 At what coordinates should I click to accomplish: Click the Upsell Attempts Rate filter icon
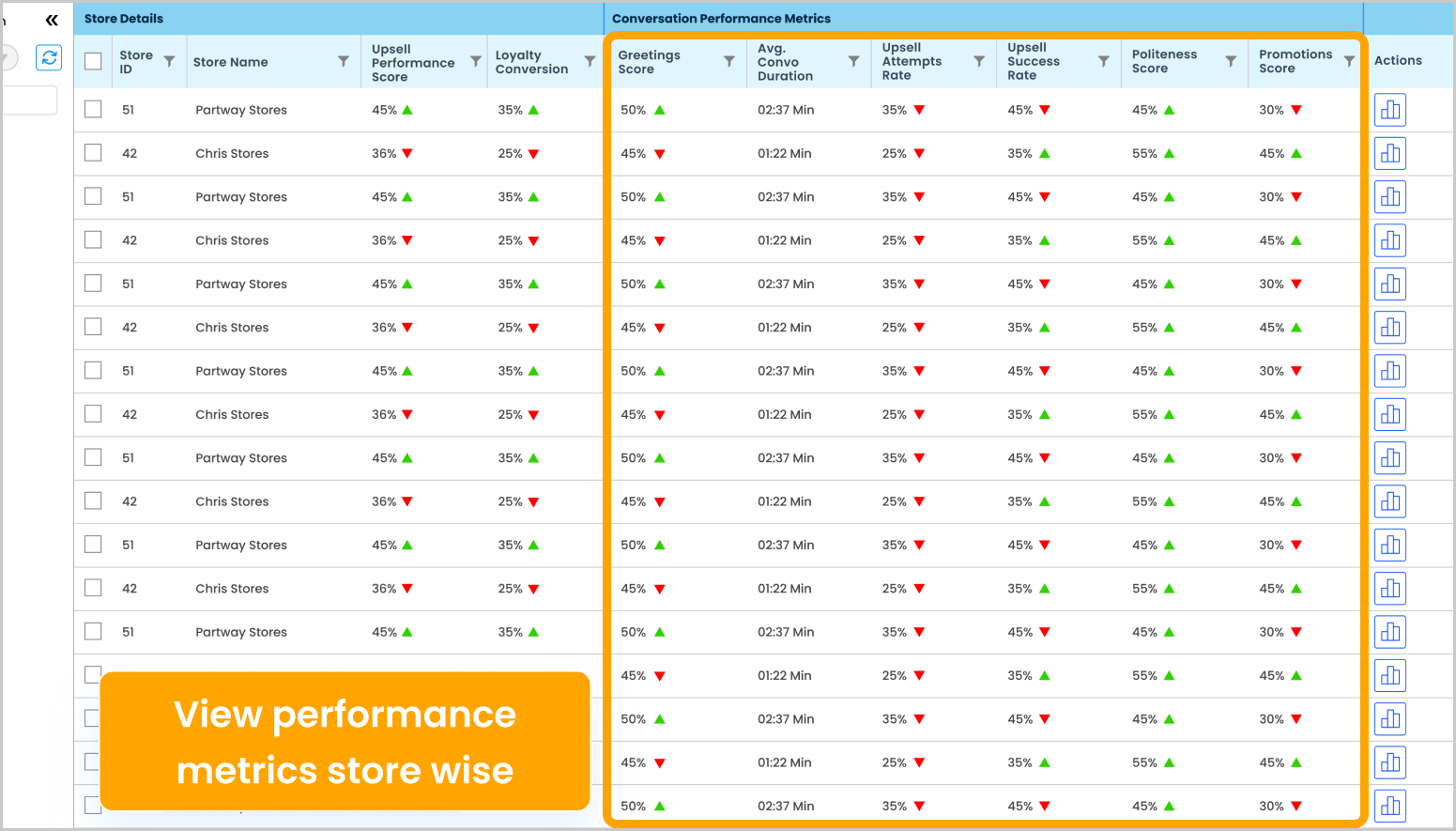pyautogui.click(x=979, y=61)
